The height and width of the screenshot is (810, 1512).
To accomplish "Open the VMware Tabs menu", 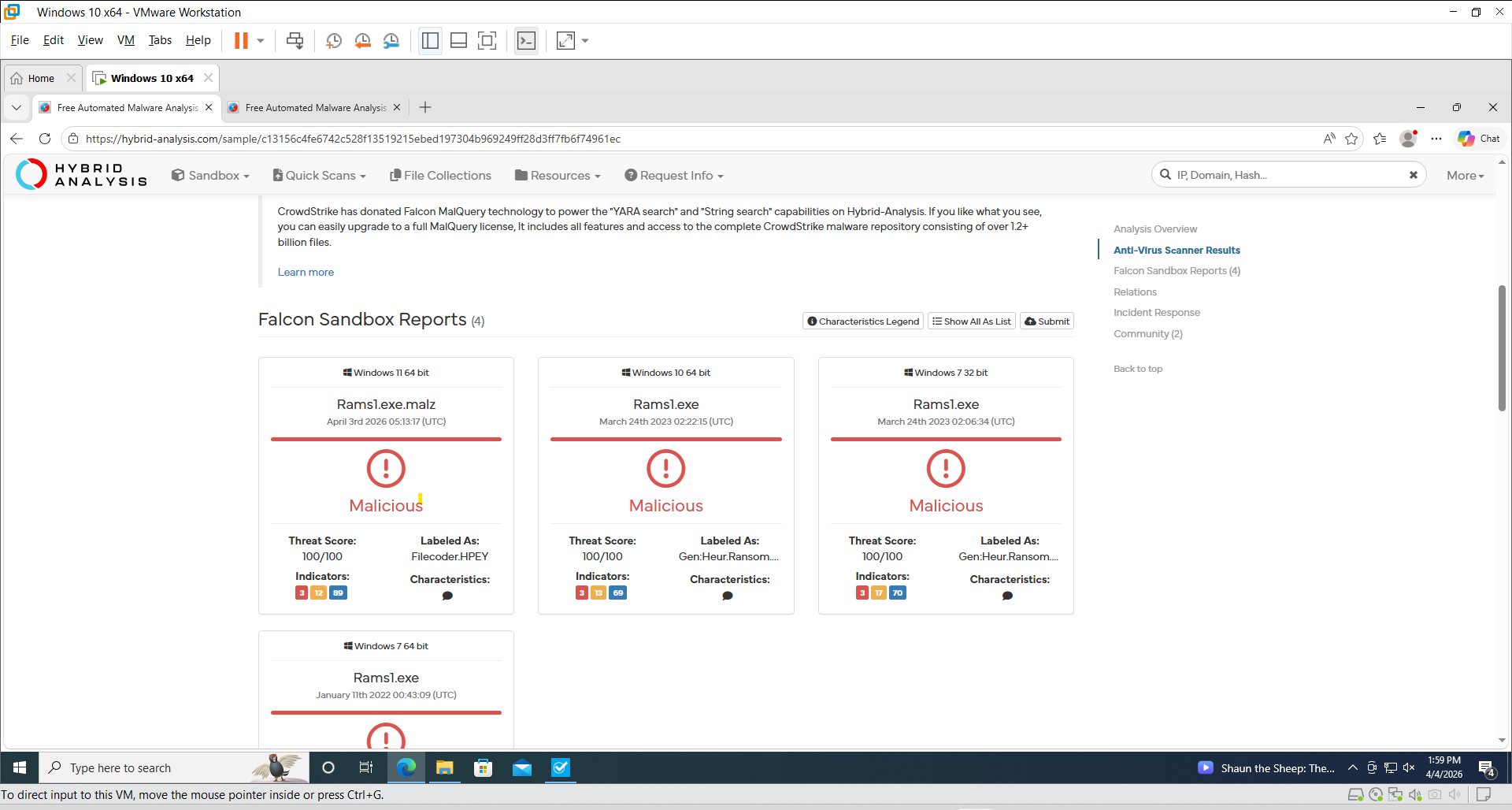I will click(160, 40).
